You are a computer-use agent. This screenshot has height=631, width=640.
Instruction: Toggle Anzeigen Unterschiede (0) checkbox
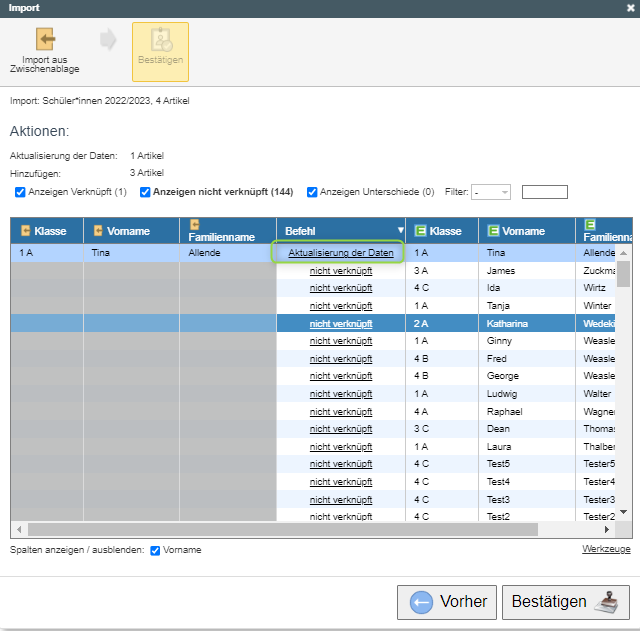coord(312,192)
